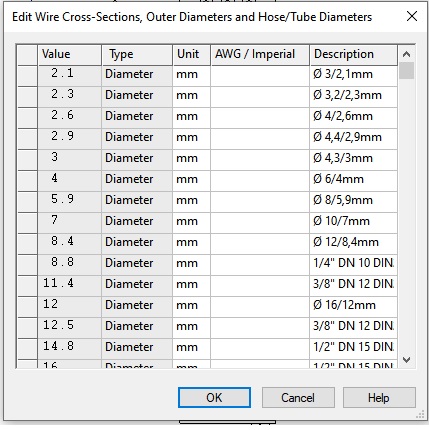The image size is (429, 430).
Task: Click the Type cell in the 12.5 row
Action: tap(137, 328)
